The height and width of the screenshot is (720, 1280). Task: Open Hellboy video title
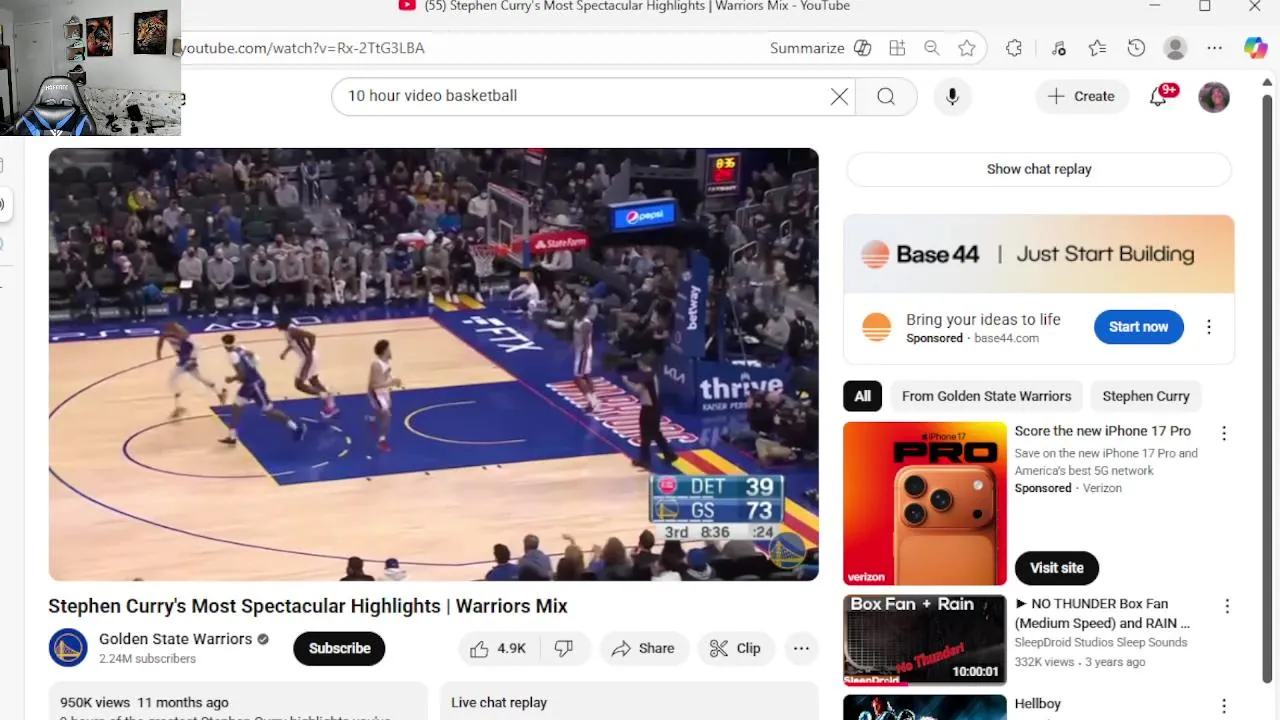[x=1037, y=704]
